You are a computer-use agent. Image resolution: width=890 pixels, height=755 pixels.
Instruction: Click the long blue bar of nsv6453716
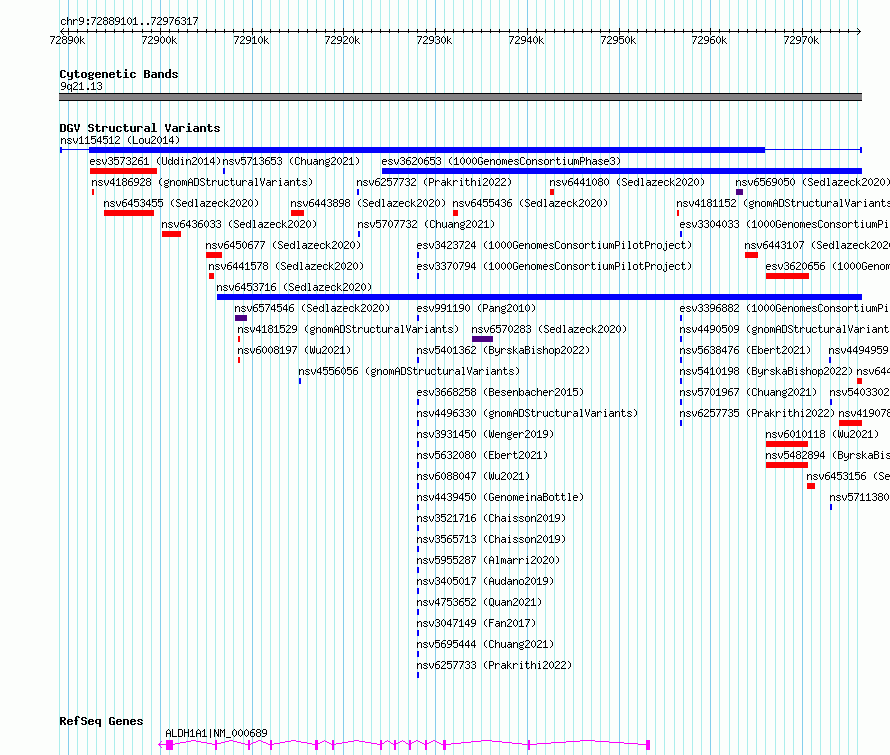point(539,297)
